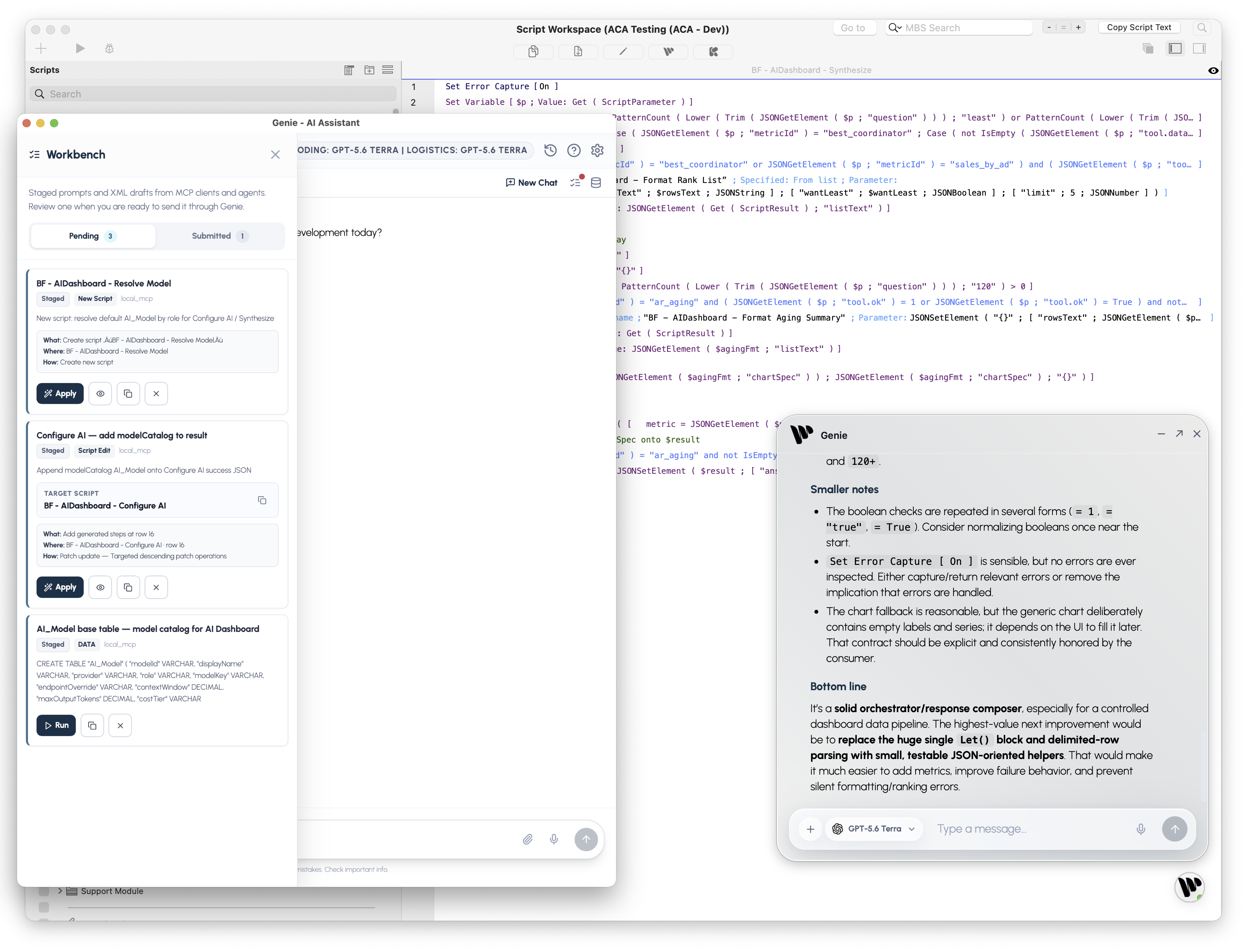1247x952 pixels.
Task: Copy the target script name BF - AIDashboard - Configure AI
Action: click(x=262, y=501)
